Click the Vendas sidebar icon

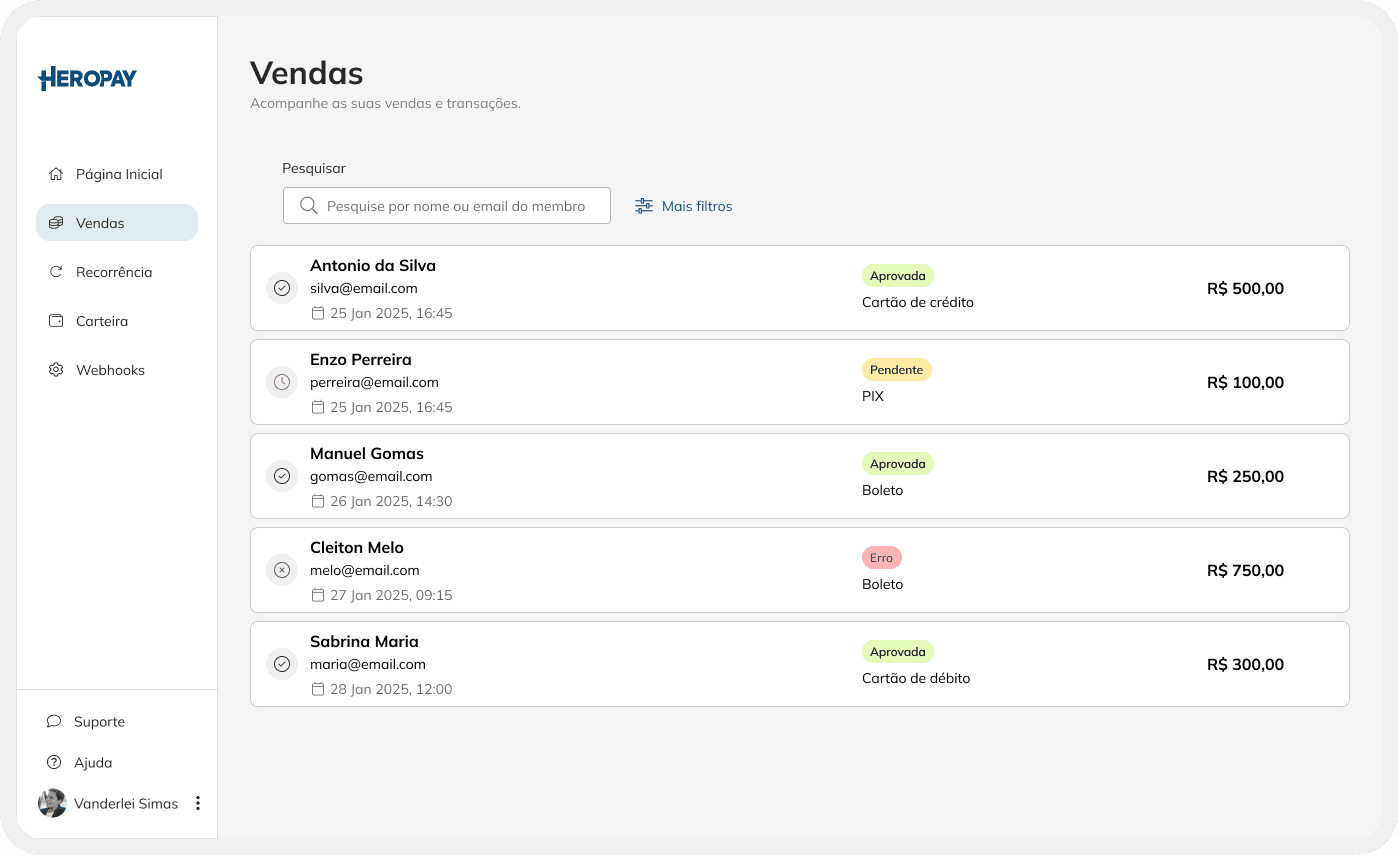[57, 222]
